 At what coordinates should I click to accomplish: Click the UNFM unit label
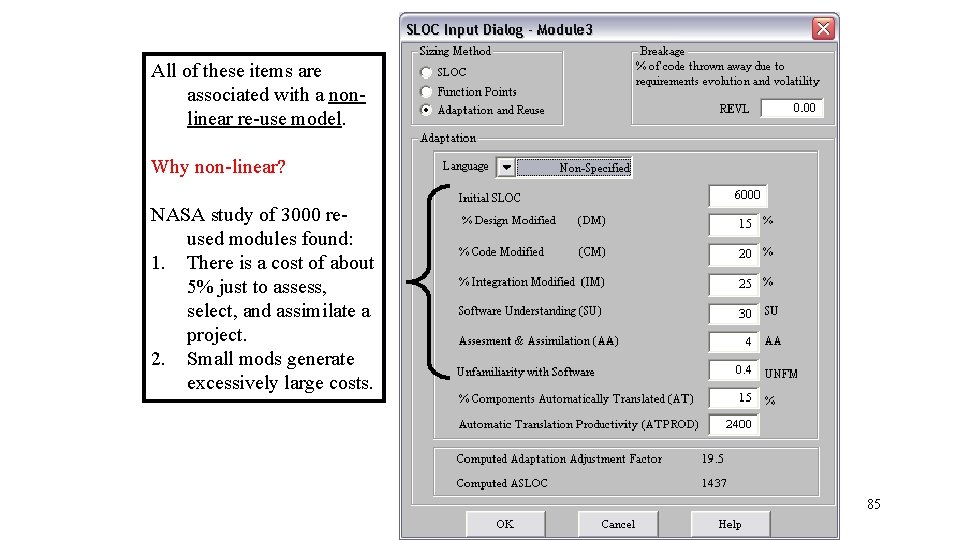click(781, 374)
